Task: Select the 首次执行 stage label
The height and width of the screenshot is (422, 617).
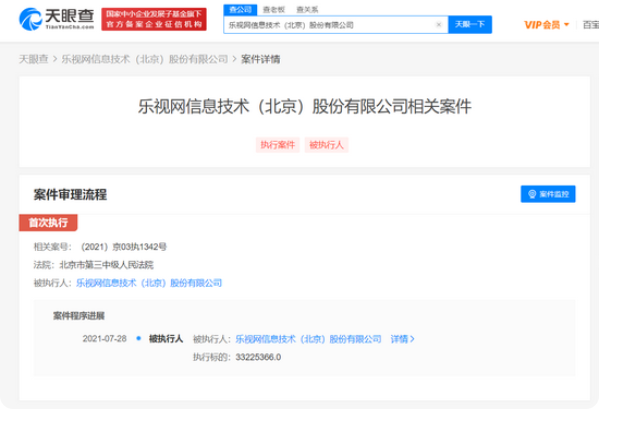Action: (46, 222)
